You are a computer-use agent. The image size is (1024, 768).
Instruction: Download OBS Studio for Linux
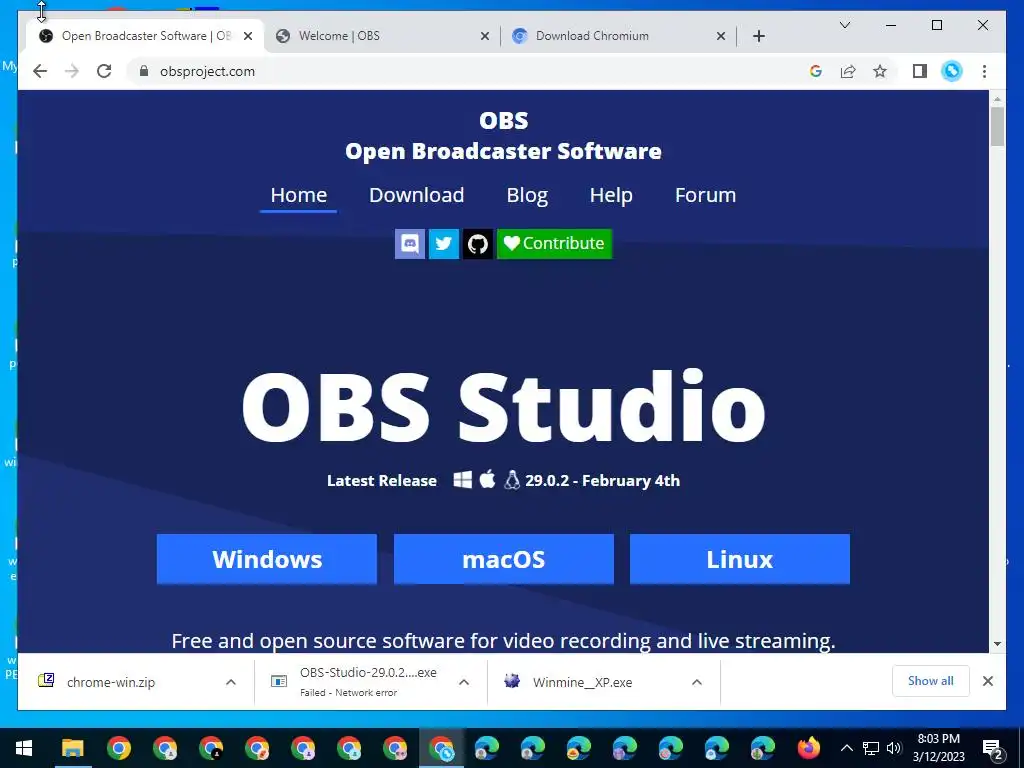[740, 559]
